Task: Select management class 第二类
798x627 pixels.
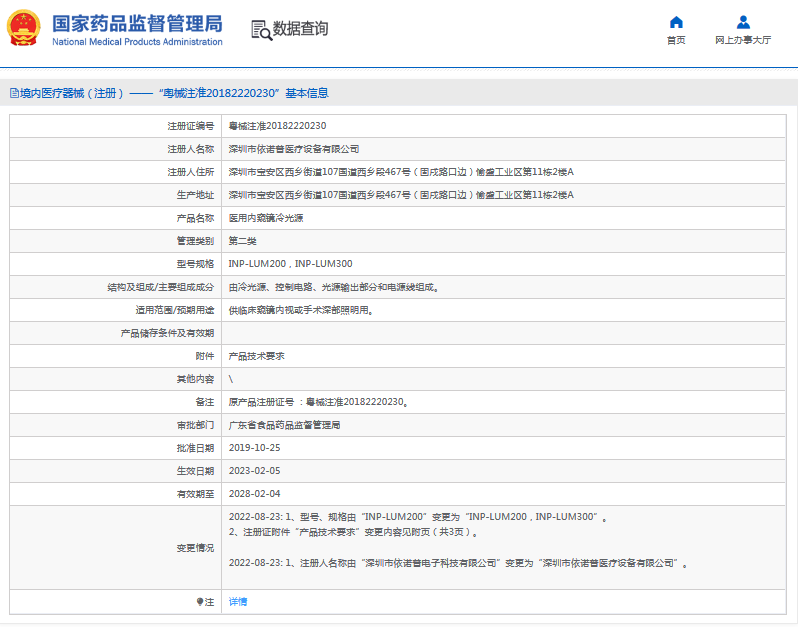Action: click(x=242, y=241)
